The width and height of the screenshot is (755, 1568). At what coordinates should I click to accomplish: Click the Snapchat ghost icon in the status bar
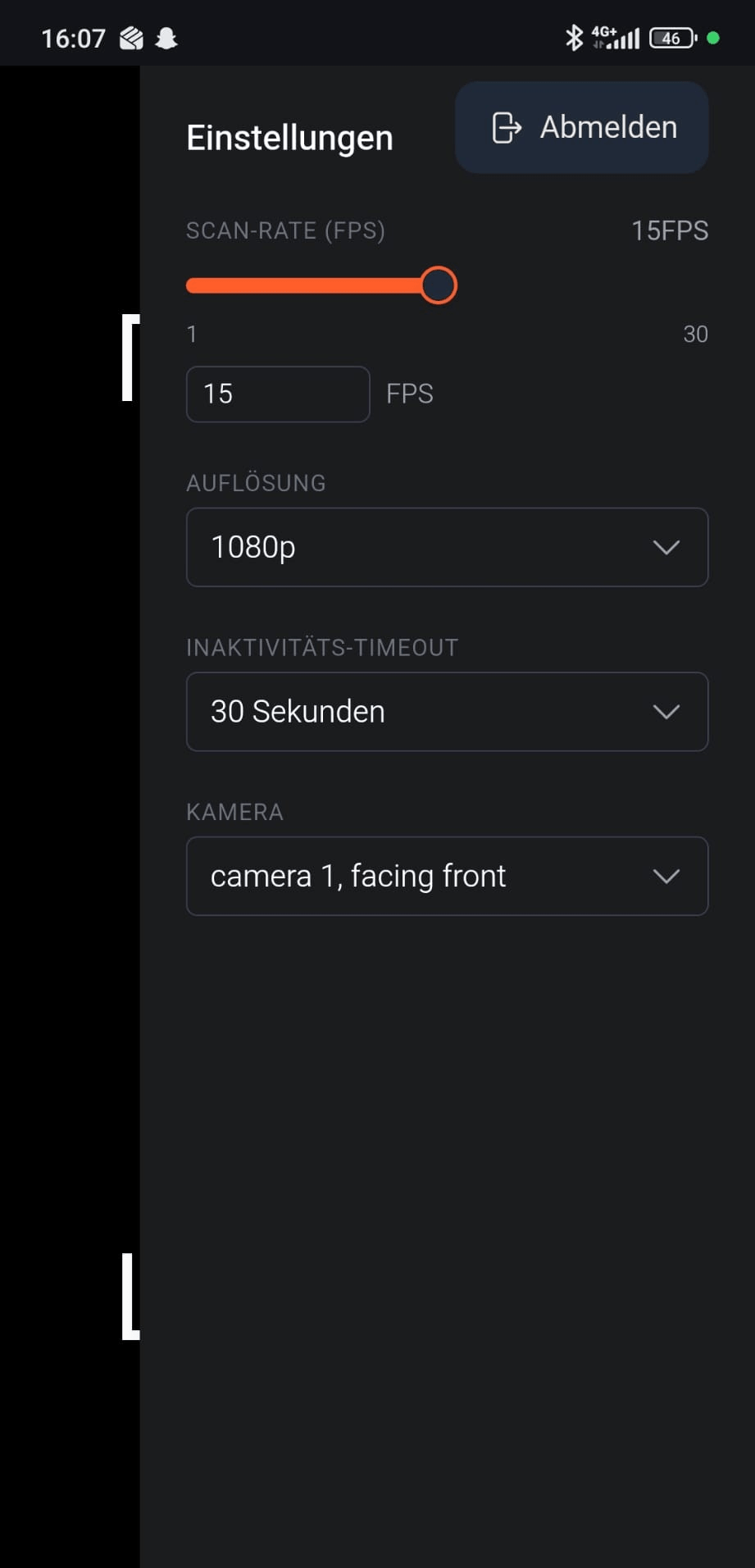[x=166, y=38]
